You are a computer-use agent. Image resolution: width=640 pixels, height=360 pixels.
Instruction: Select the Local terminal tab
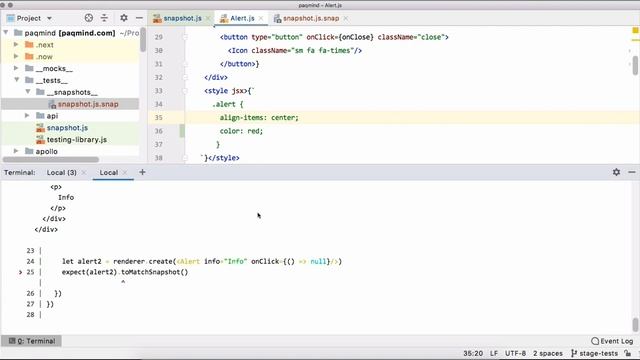point(109,173)
